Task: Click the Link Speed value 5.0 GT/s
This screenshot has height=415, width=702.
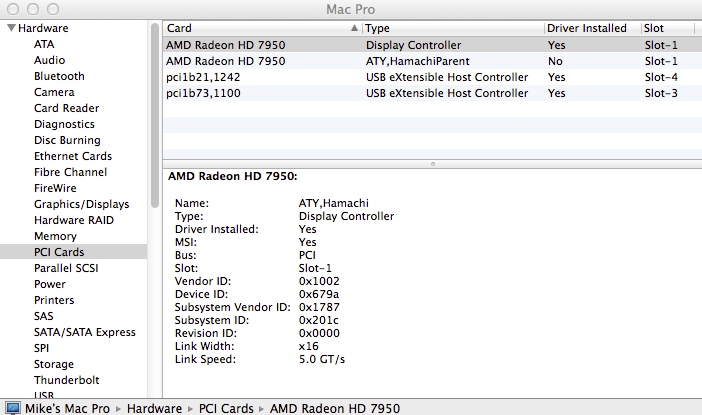Action: (x=322, y=359)
